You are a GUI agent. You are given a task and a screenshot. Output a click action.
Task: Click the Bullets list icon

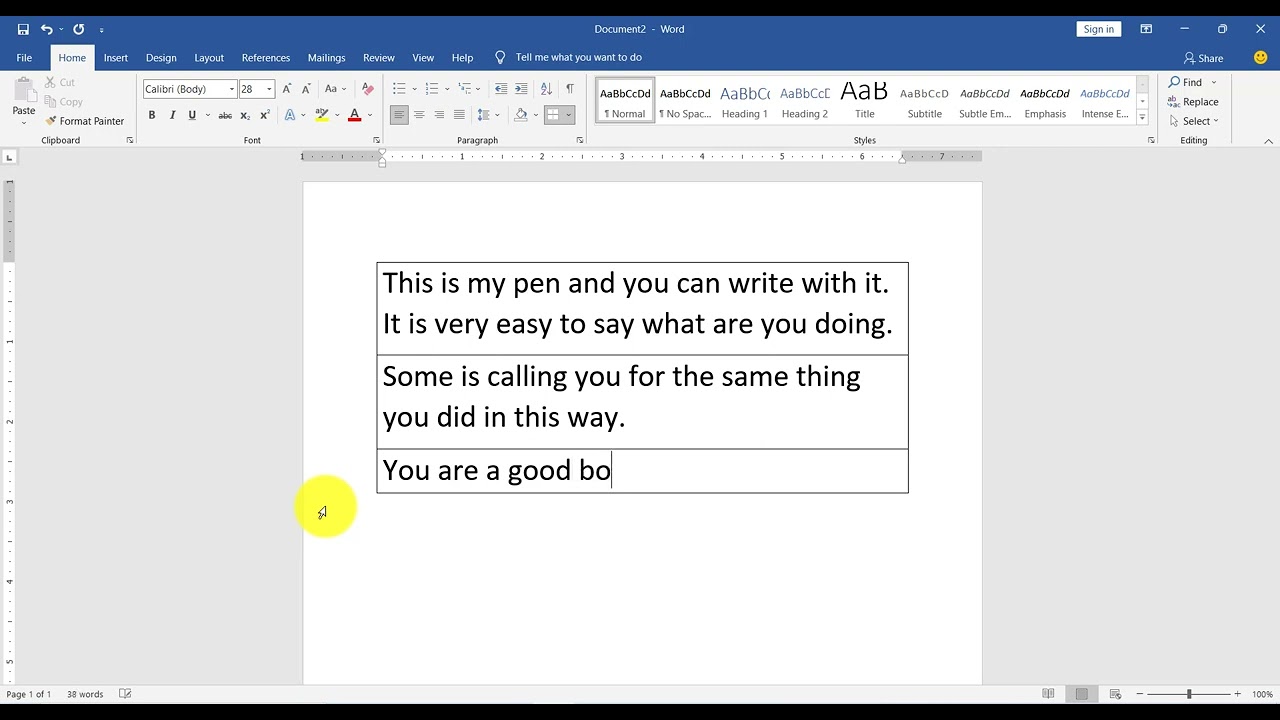pyautogui.click(x=399, y=89)
